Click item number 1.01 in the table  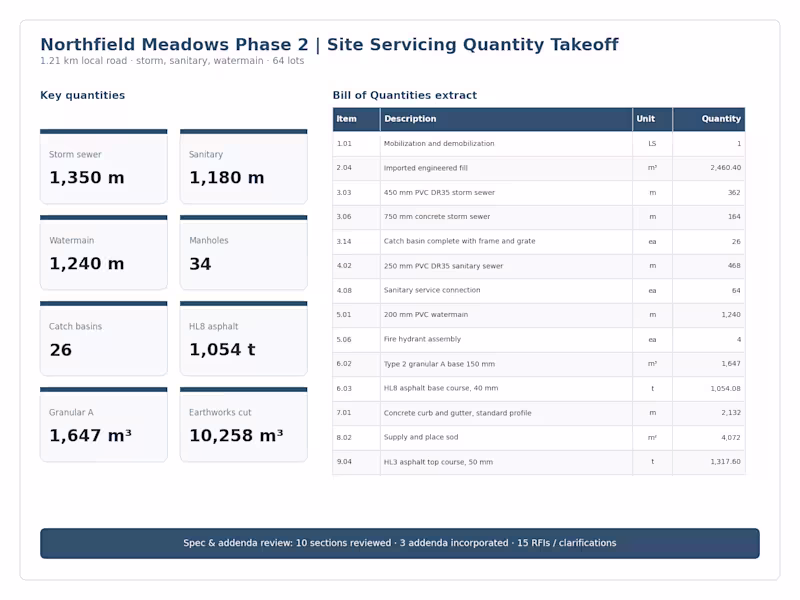click(x=344, y=144)
